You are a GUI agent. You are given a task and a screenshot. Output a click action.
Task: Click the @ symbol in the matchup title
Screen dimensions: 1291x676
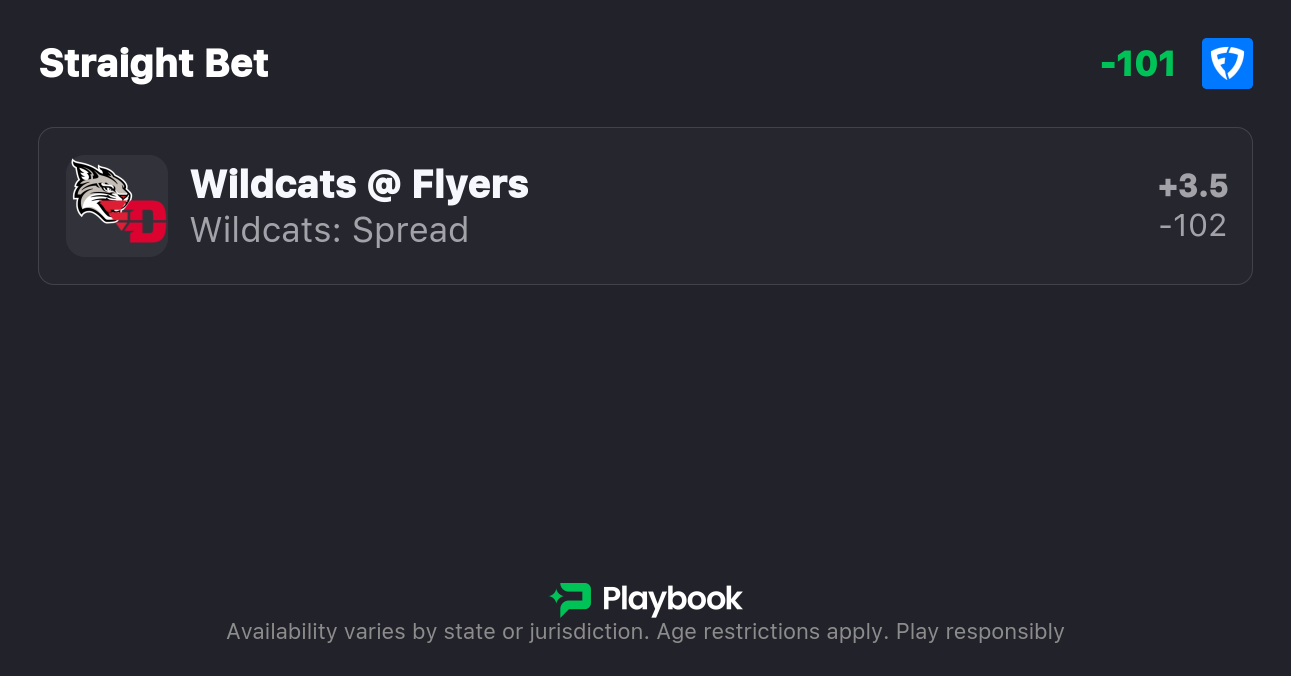385,185
